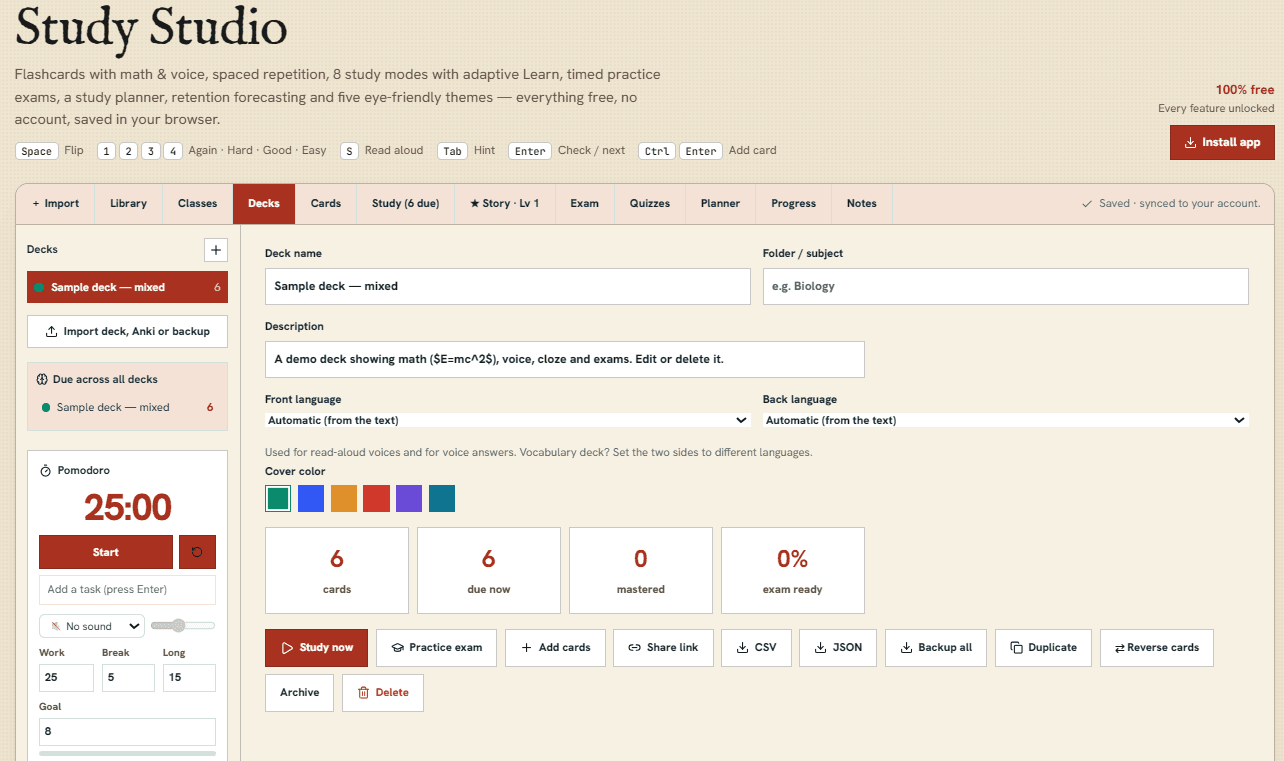Archive the current deck
Image resolution: width=1284 pixels, height=761 pixels.
pyautogui.click(x=299, y=692)
